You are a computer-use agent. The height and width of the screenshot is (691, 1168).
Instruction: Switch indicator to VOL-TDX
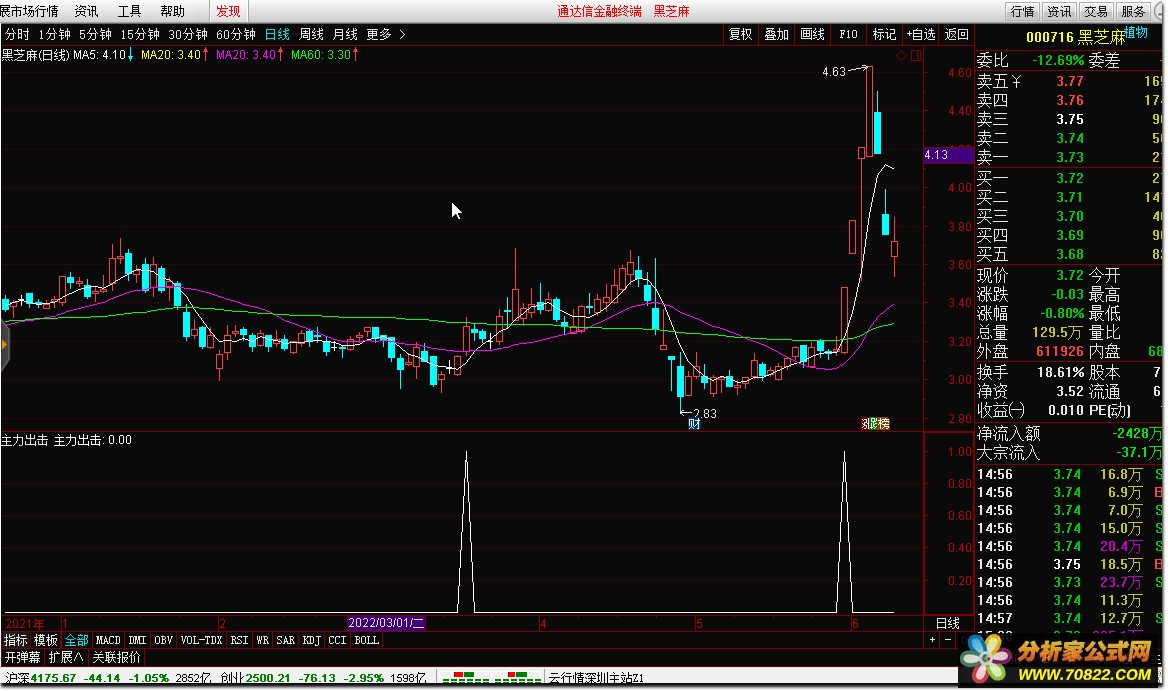(201, 640)
